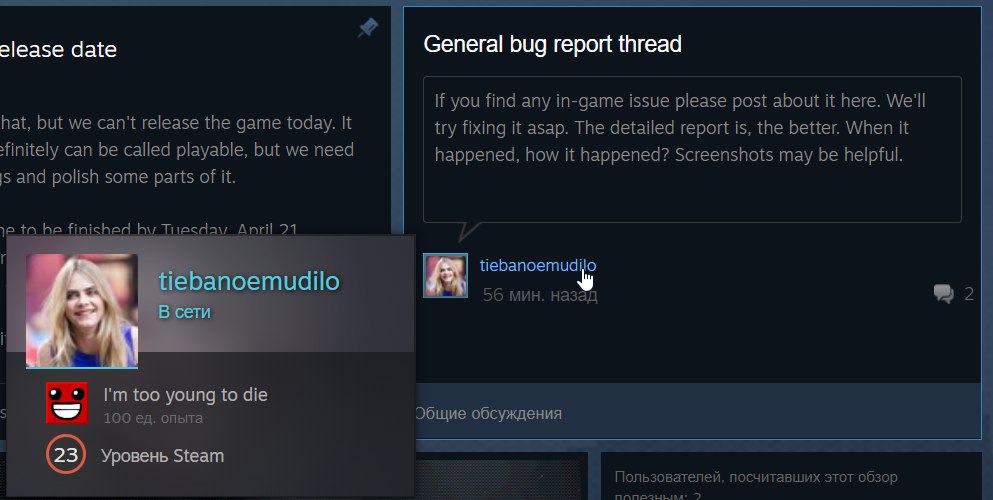Click the red smiley badge icon

(66, 403)
